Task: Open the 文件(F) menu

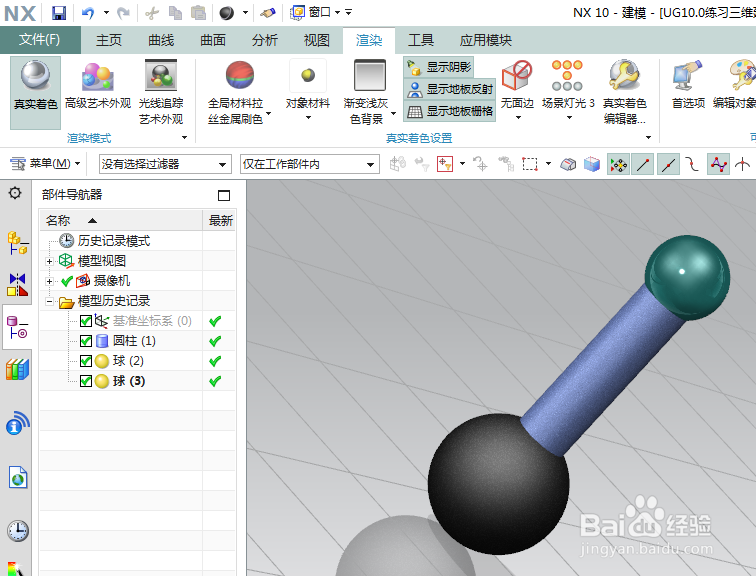Action: point(40,40)
